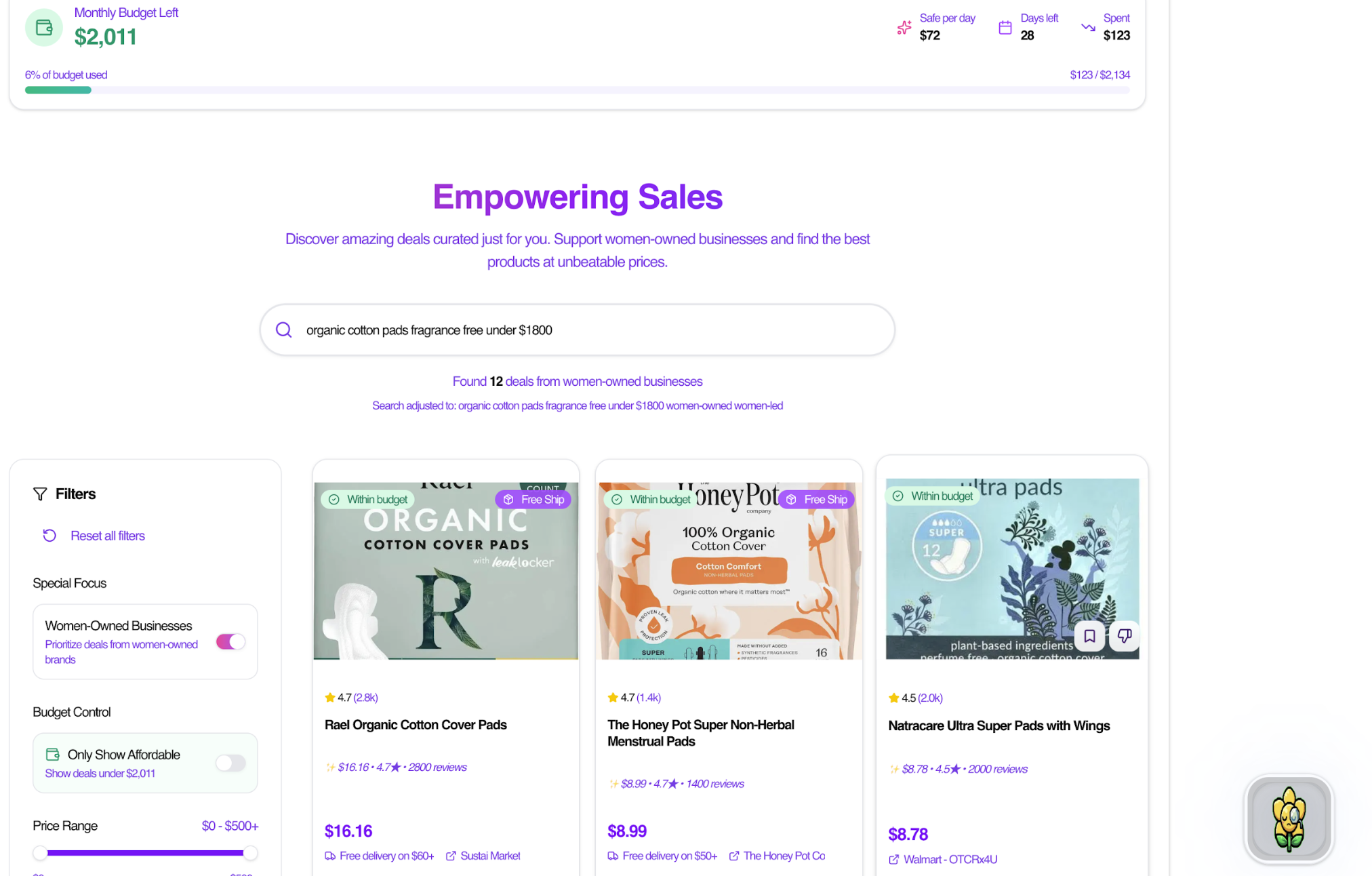Open the flower assistant widget
Image resolution: width=1372 pixels, height=876 pixels.
[x=1288, y=820]
